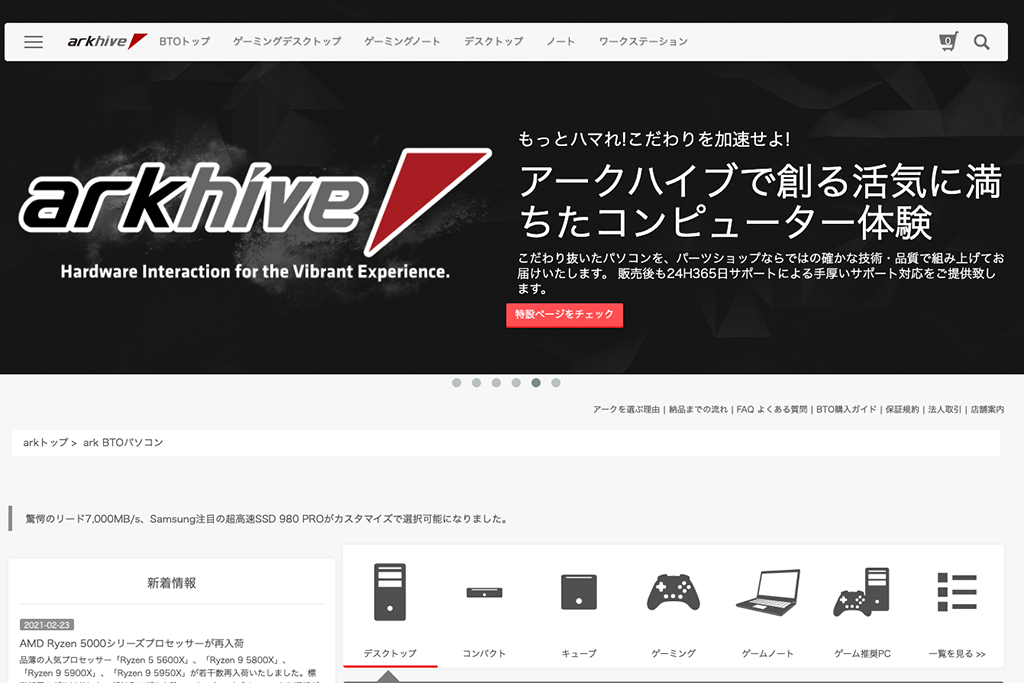
Task: Click the search magnifier icon
Action: click(x=981, y=42)
